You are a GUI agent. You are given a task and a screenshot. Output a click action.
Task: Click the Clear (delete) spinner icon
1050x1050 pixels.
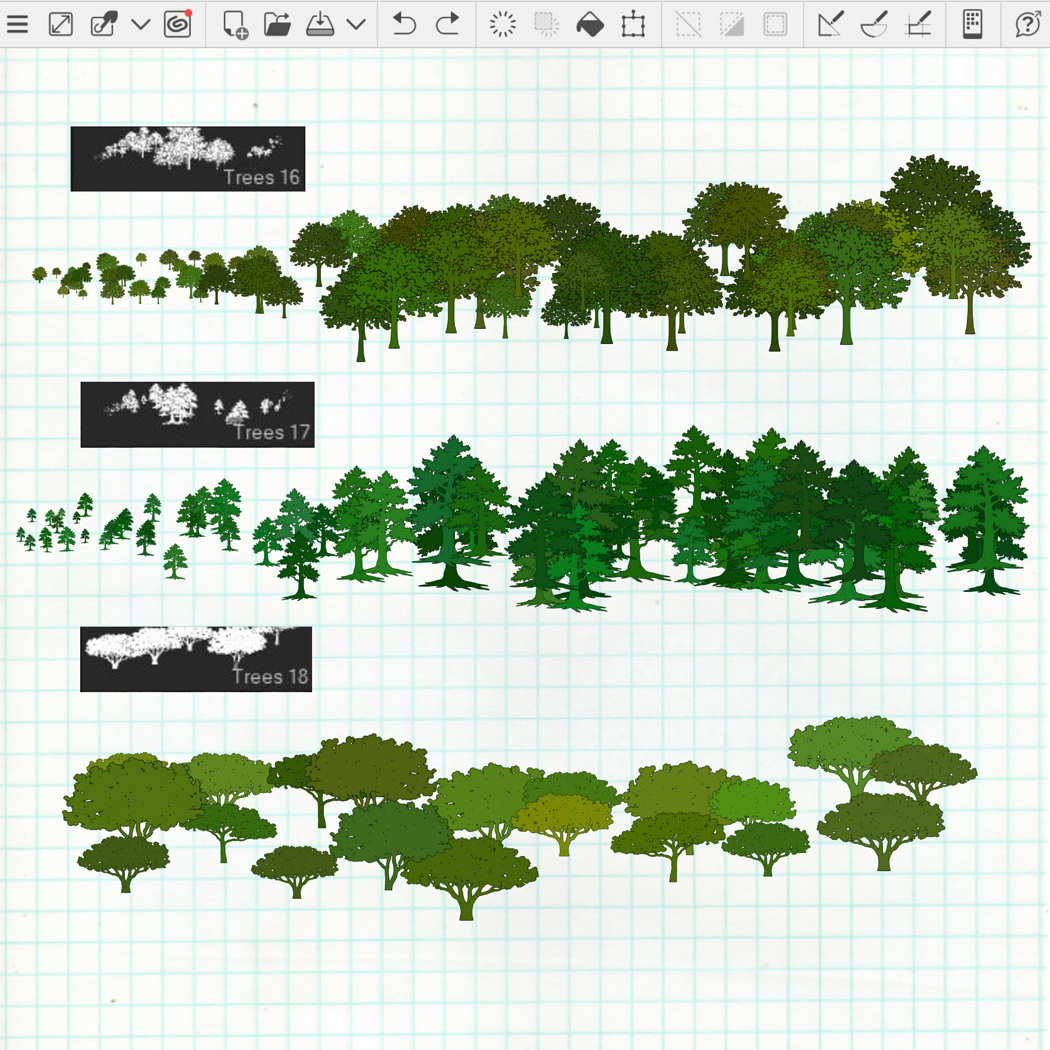click(502, 24)
